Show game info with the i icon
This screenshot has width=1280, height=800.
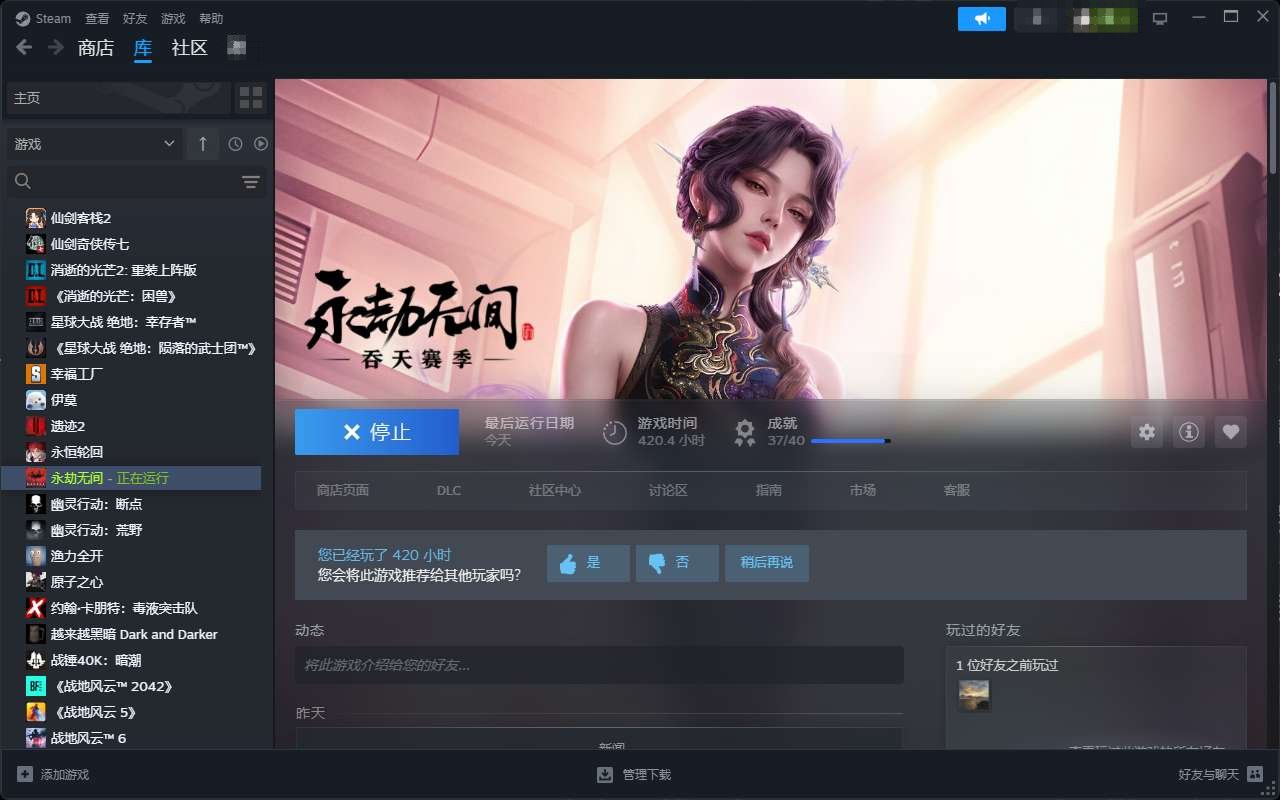point(1189,432)
